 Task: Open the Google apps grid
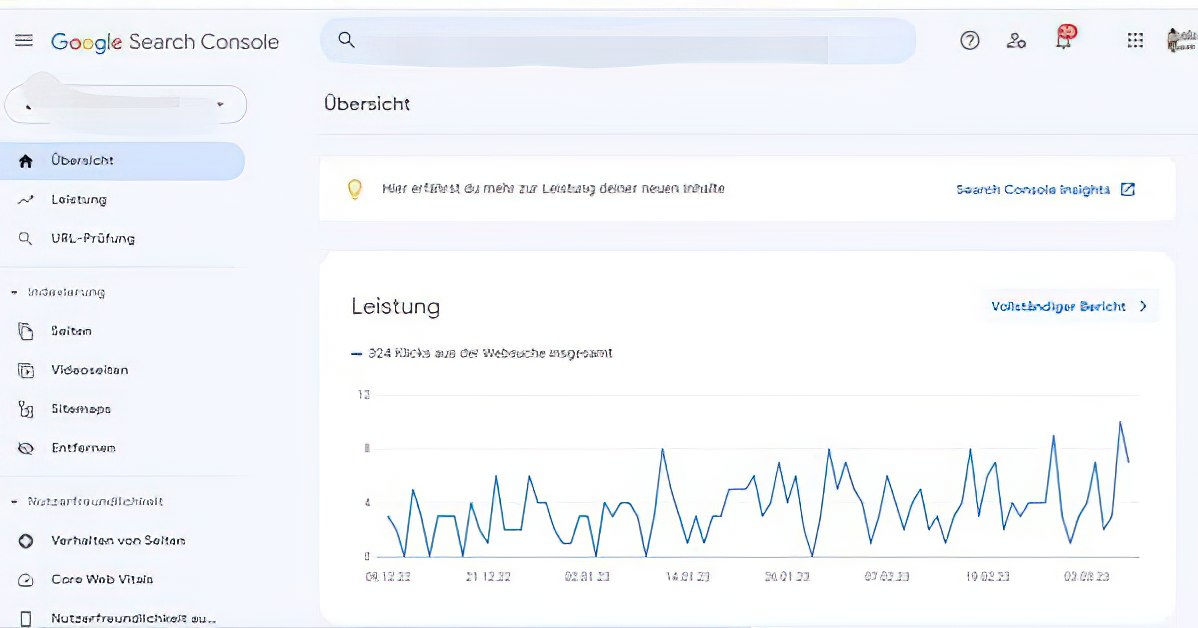1134,40
